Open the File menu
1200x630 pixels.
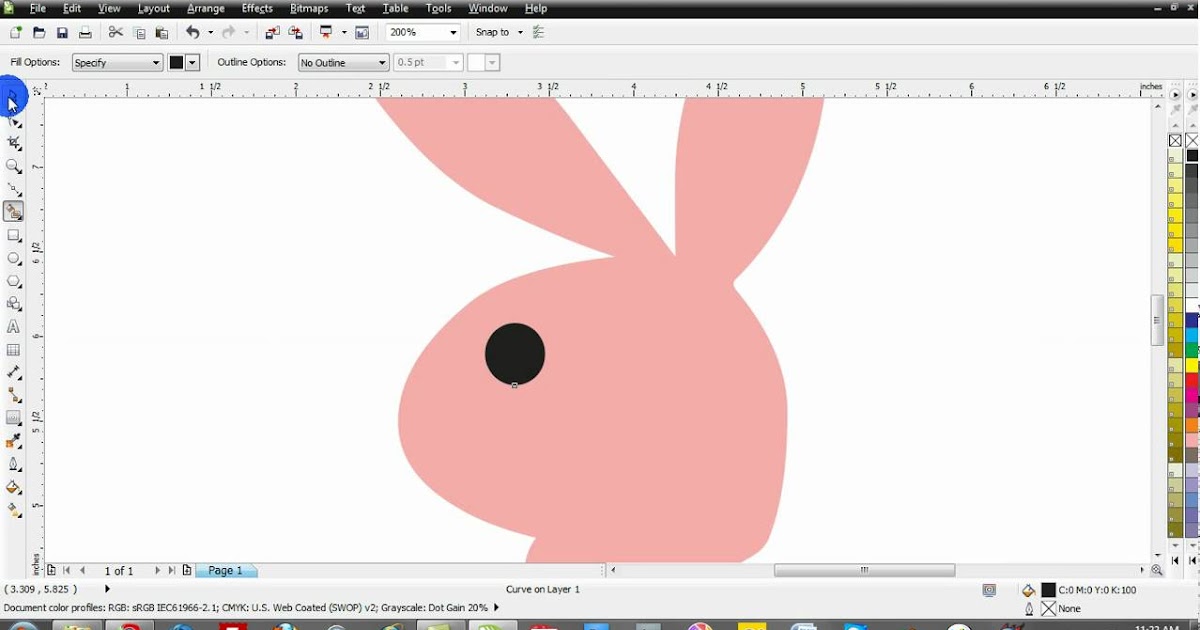[38, 9]
